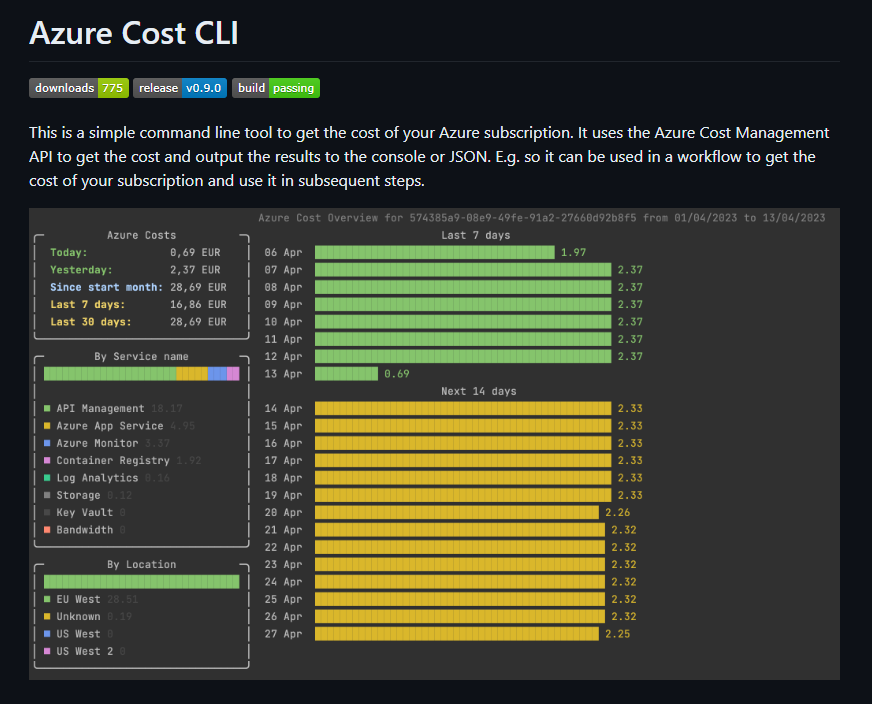Image resolution: width=872 pixels, height=704 pixels.
Task: Click the 'Last 7 days:' cost label
Action: tap(88, 304)
